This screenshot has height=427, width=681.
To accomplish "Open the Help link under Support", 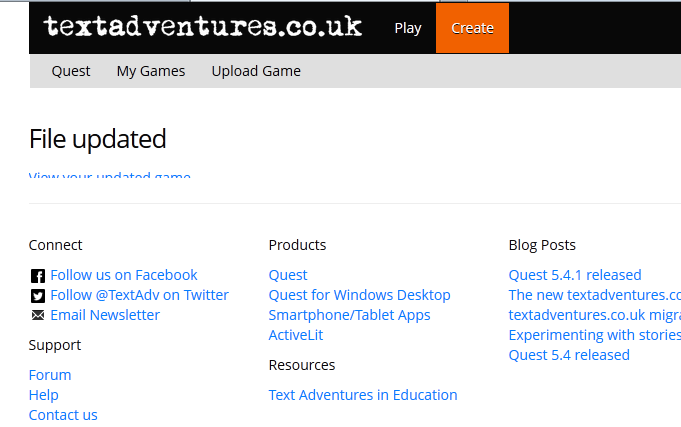I will pyautogui.click(x=44, y=395).
